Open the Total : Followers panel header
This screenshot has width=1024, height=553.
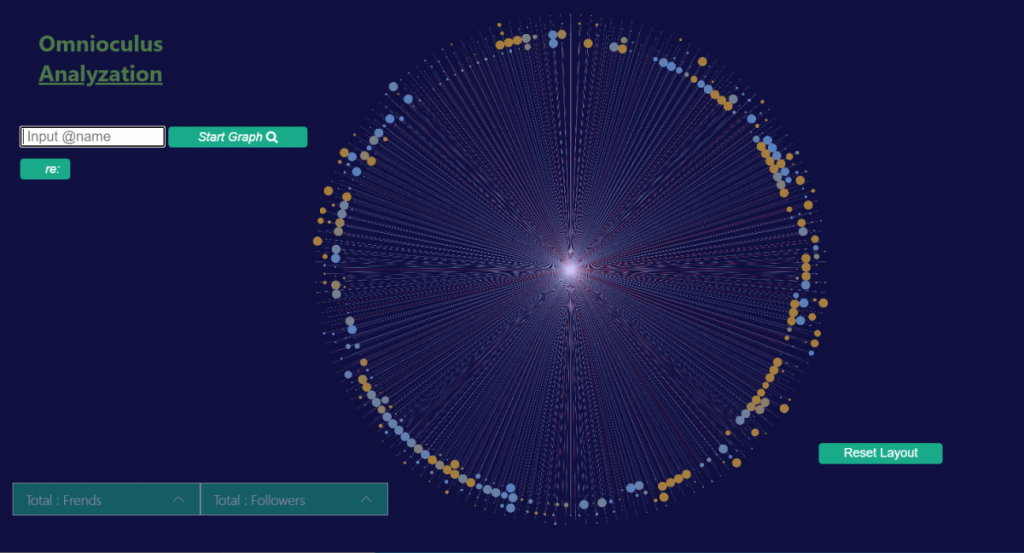point(294,499)
